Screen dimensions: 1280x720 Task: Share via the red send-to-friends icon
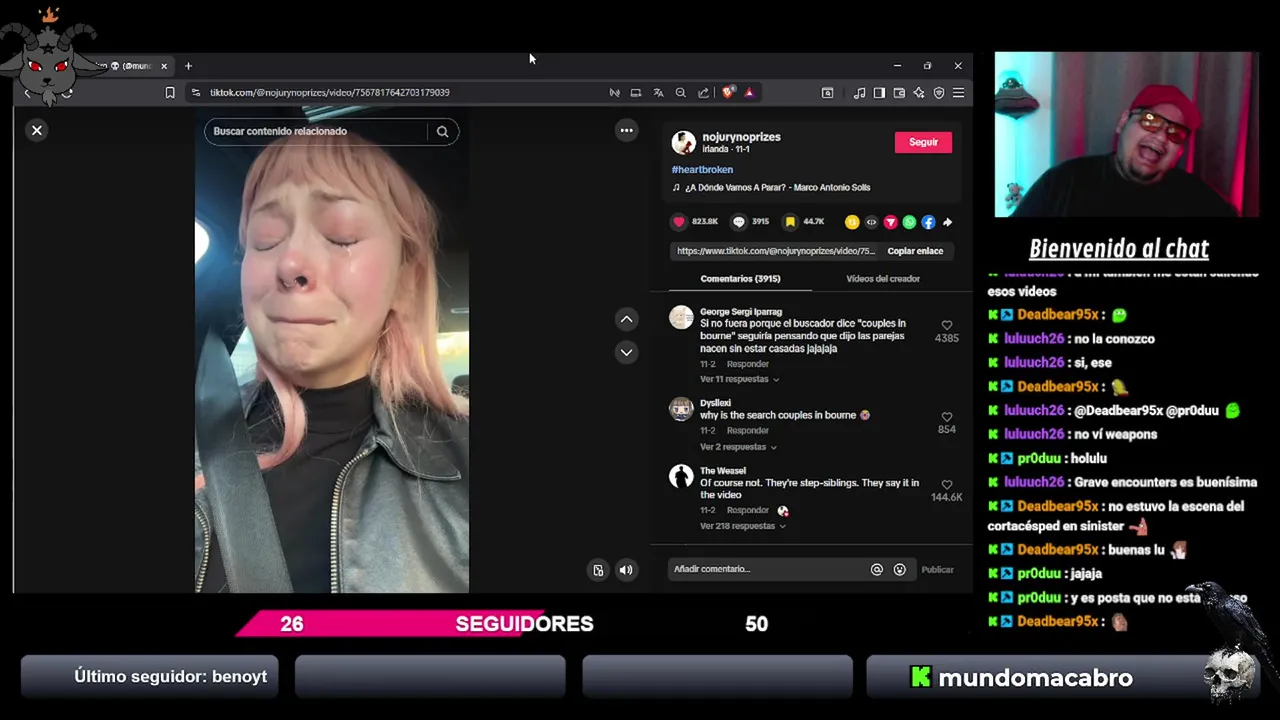pos(890,222)
